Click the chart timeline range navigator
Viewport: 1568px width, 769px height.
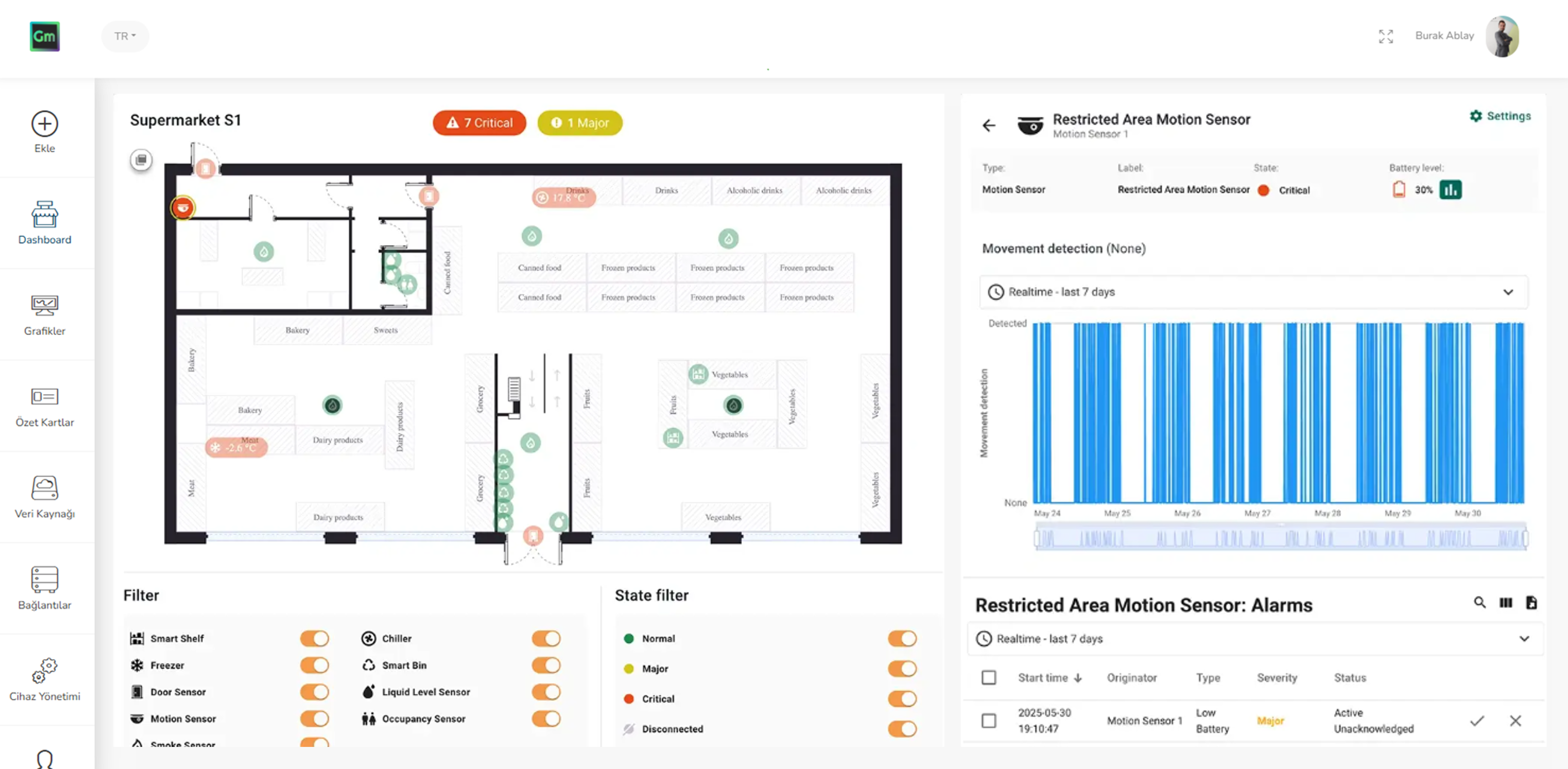(1281, 539)
